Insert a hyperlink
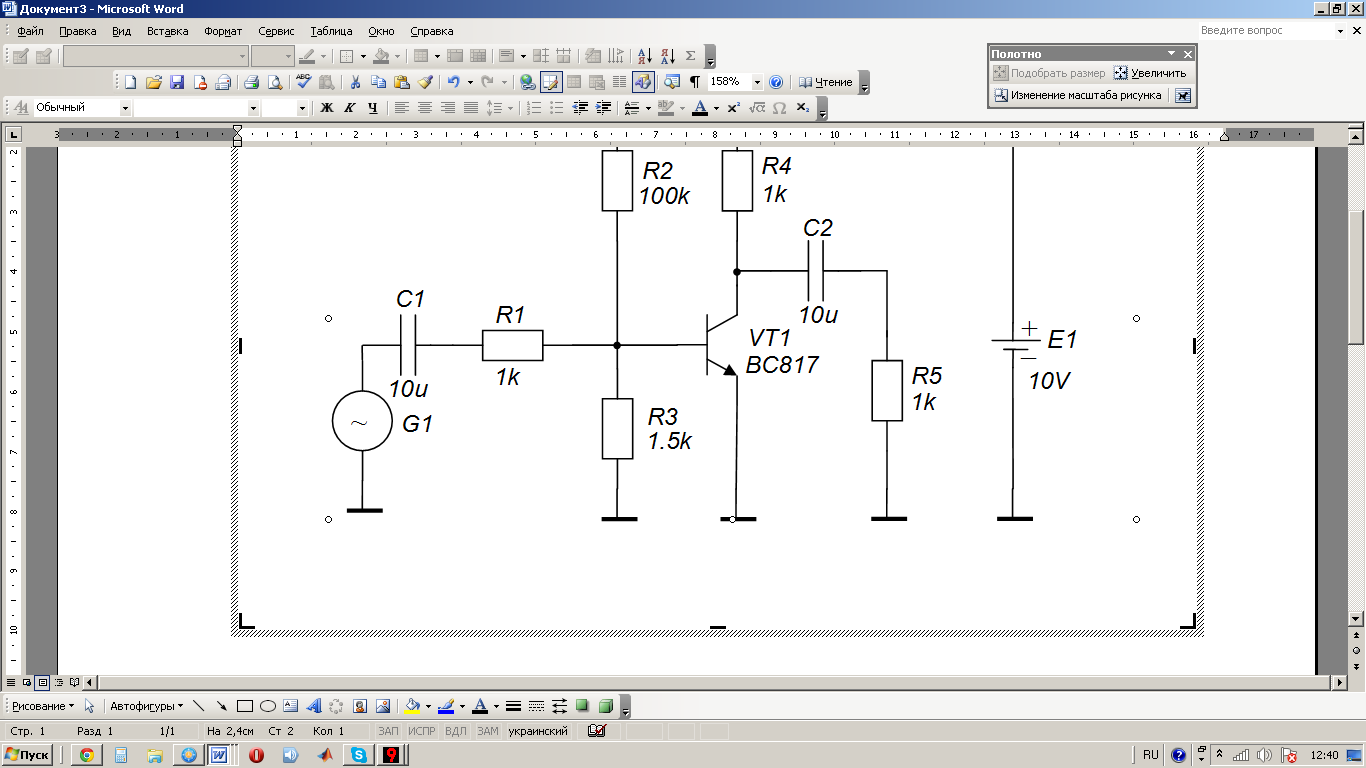Image resolution: width=1366 pixels, height=768 pixels. pos(527,82)
